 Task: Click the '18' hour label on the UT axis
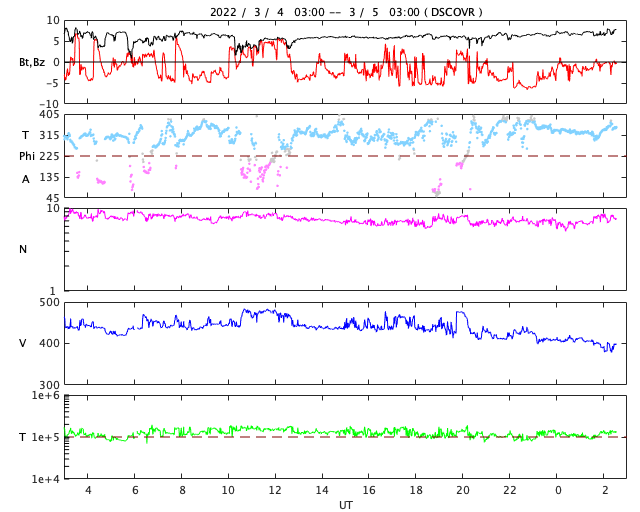click(x=416, y=490)
